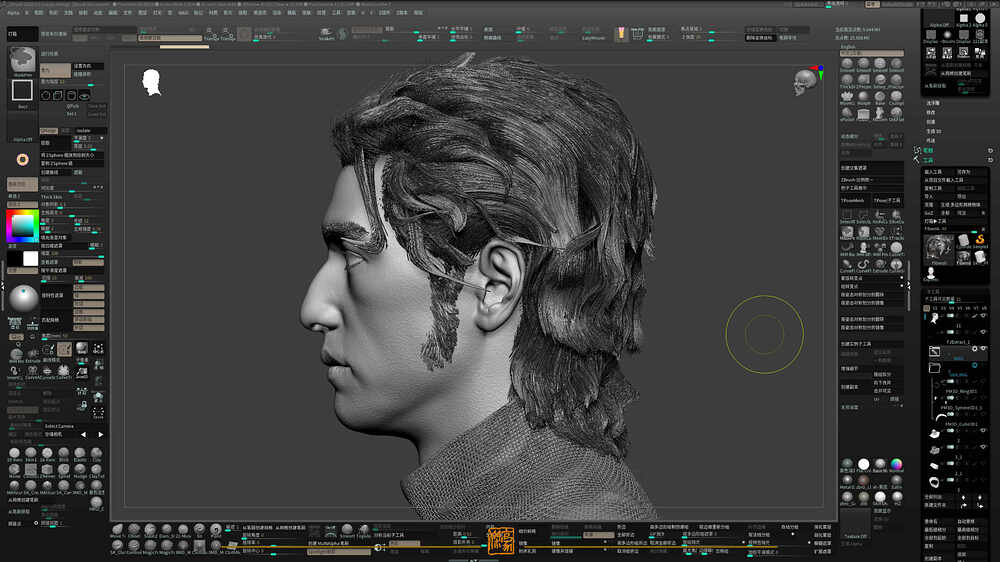Select the Elastic brush in left palette
Viewport: 1000px width, 562px height.
(80, 455)
